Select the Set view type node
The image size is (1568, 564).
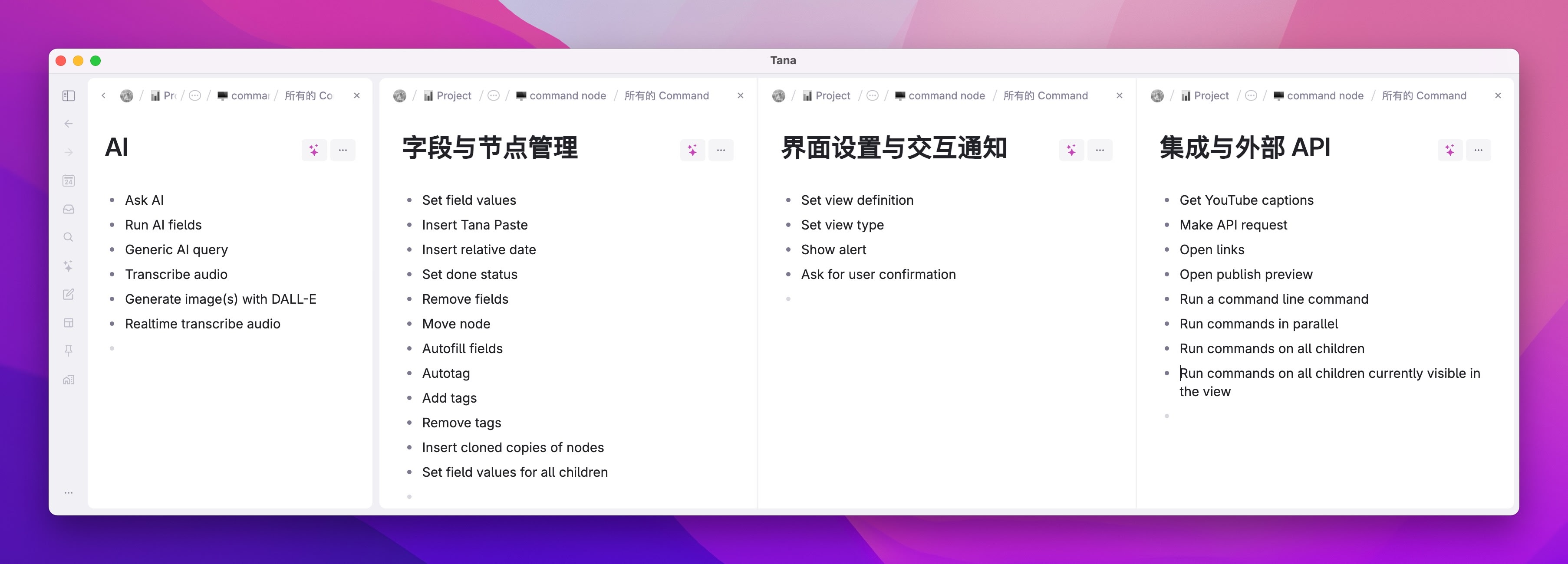click(843, 225)
